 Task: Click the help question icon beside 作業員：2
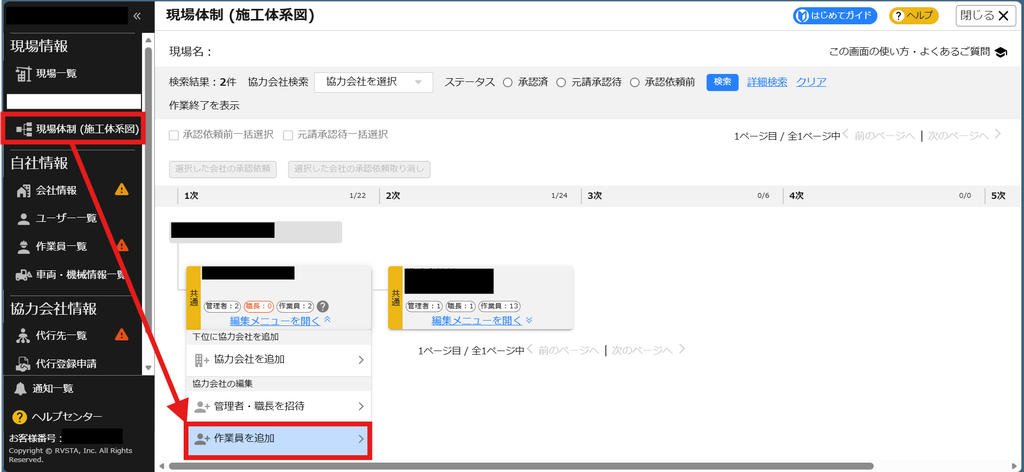coord(323,306)
